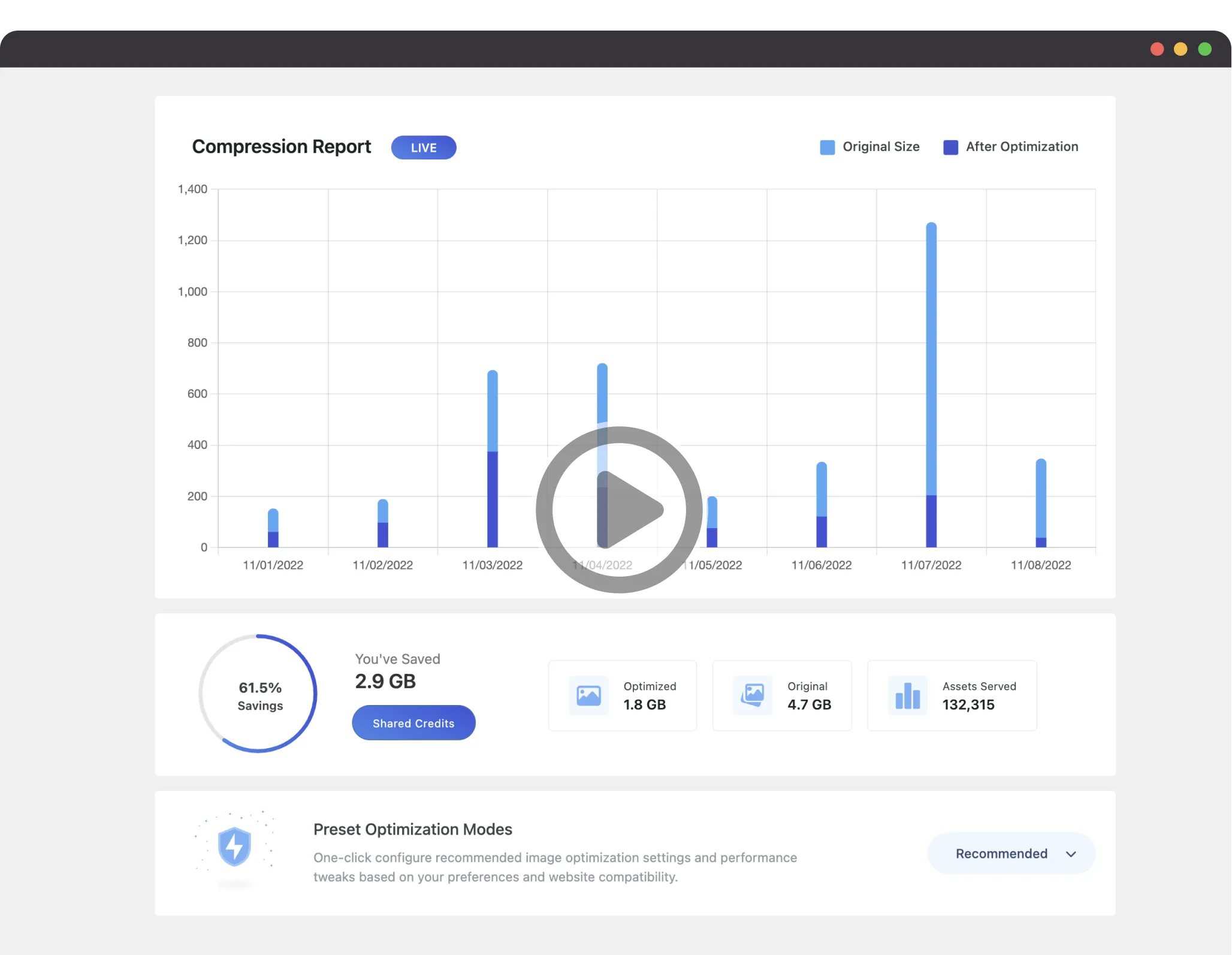1232x955 pixels.
Task: Click the Optimized image icon
Action: 588,695
